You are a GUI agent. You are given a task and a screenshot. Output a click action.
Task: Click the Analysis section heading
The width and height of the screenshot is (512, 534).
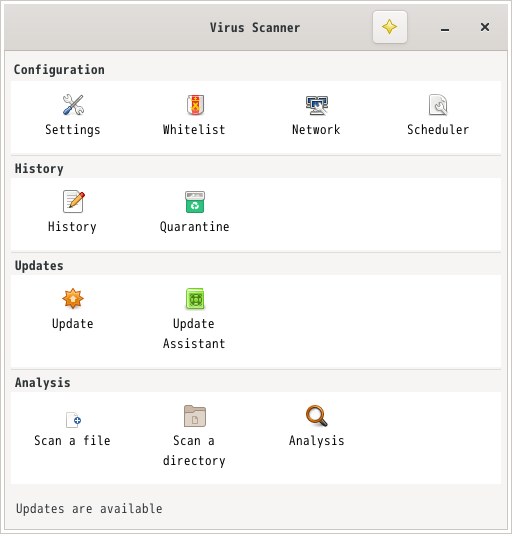coord(43,382)
